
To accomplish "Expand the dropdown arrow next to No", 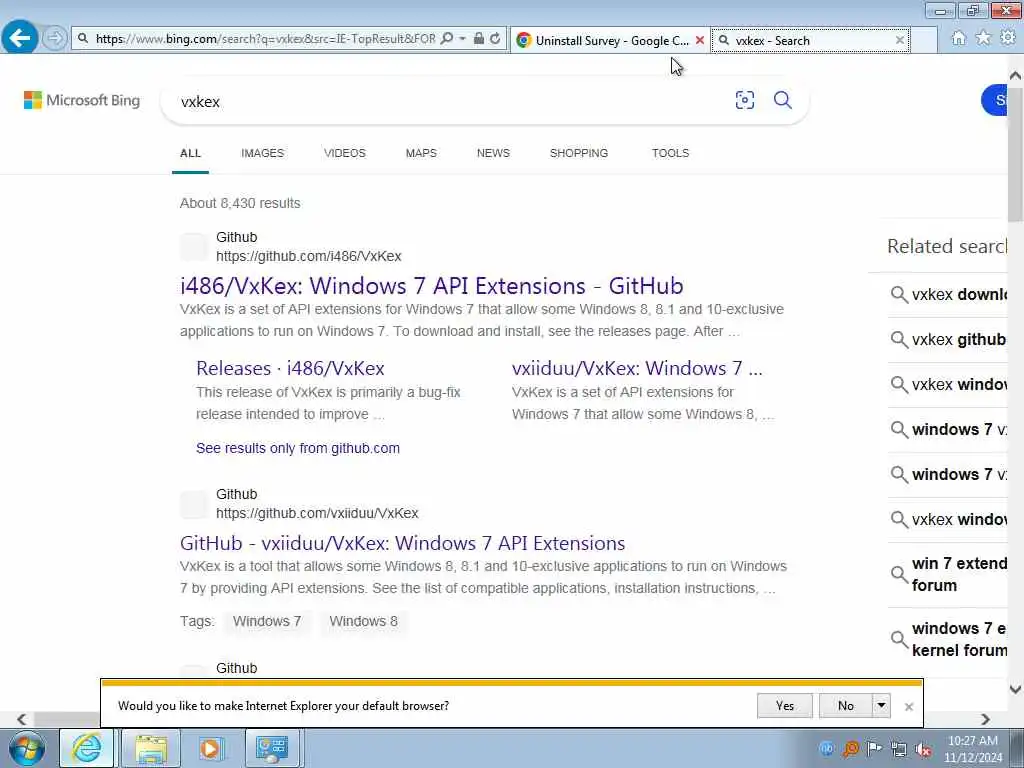I will (x=882, y=706).
